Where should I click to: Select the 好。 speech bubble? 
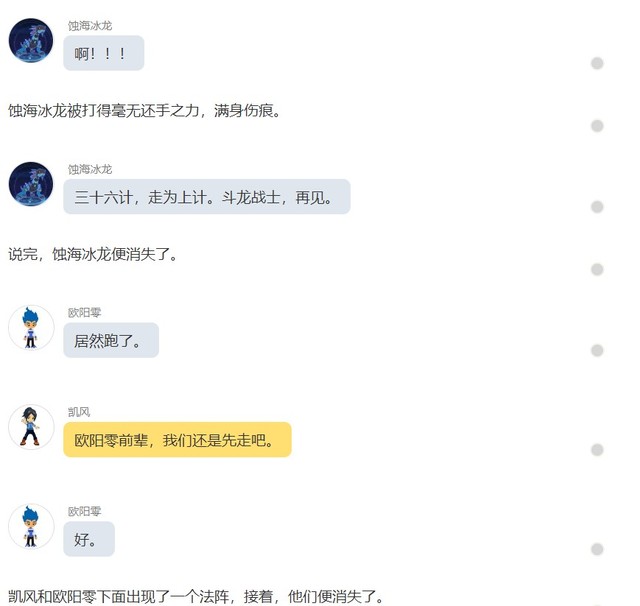tap(89, 539)
